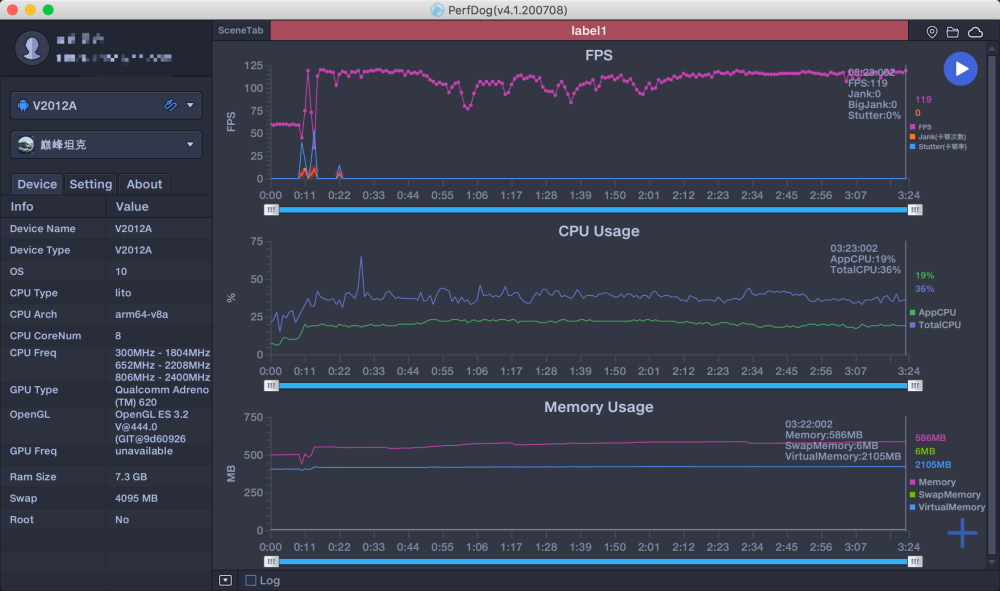Screen dimensions: 1000x591
Task: Click the FPS chart title
Action: point(599,55)
